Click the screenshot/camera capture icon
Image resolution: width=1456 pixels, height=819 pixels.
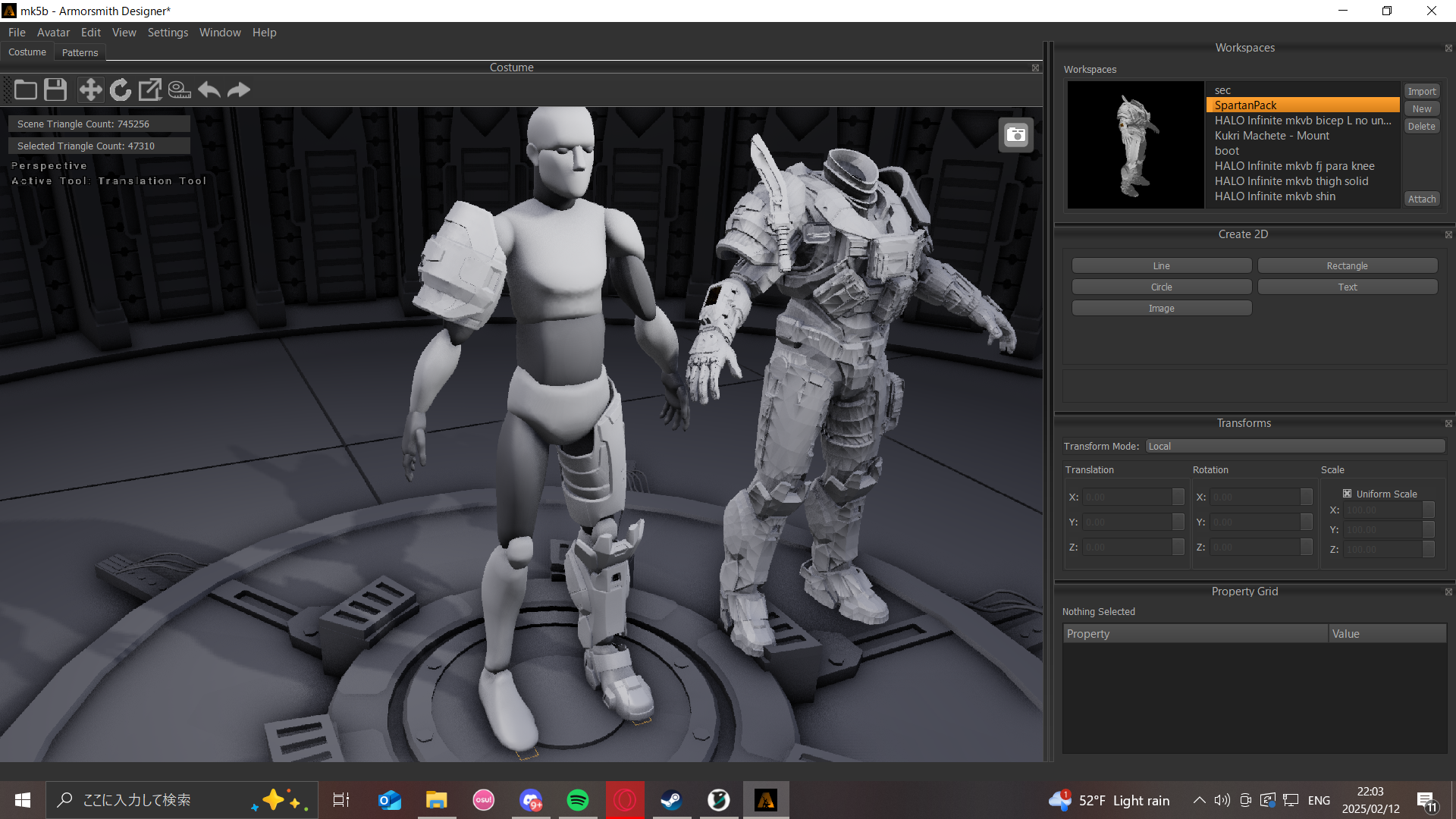point(1016,134)
